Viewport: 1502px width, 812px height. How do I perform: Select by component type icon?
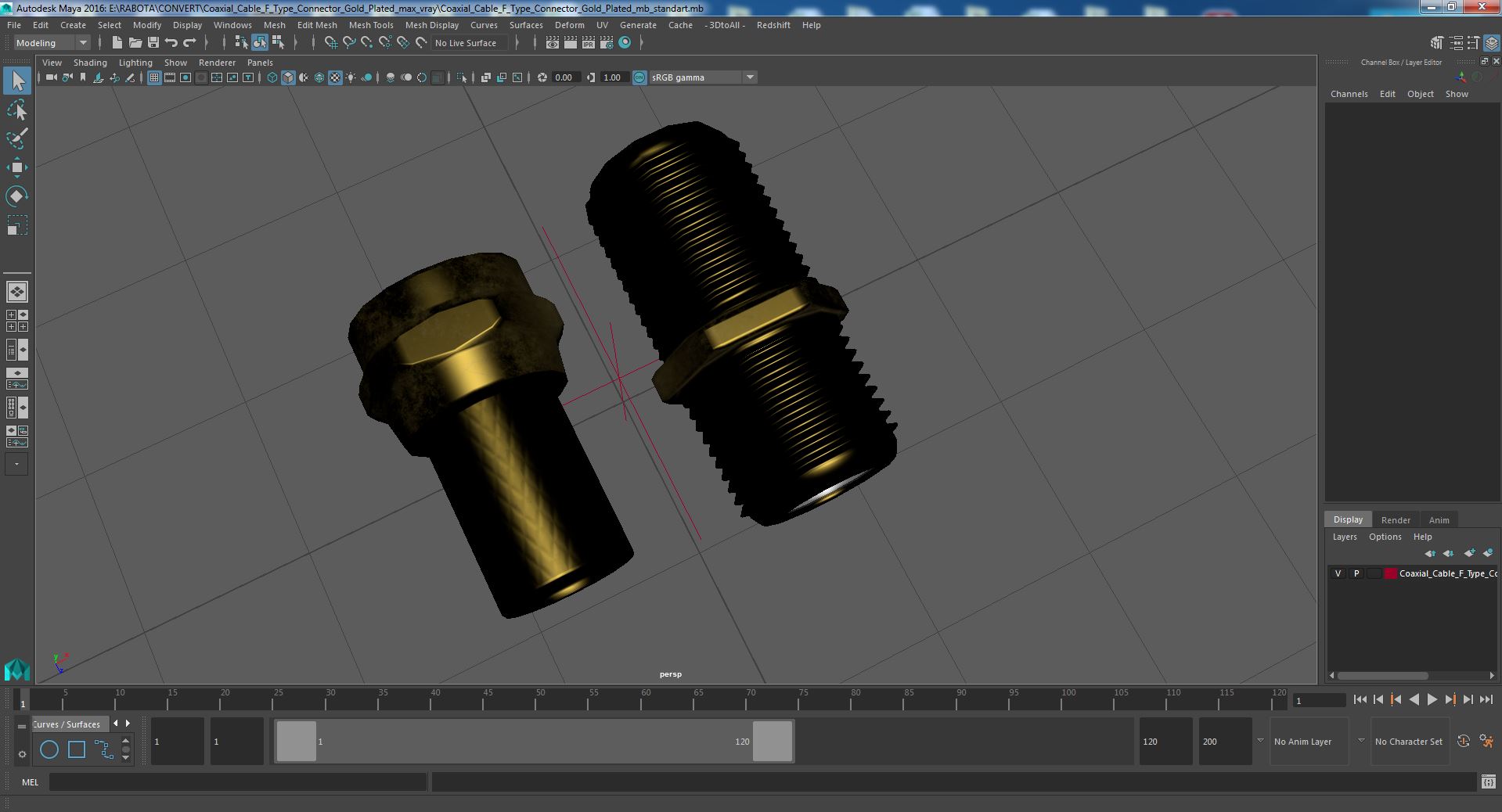278,43
